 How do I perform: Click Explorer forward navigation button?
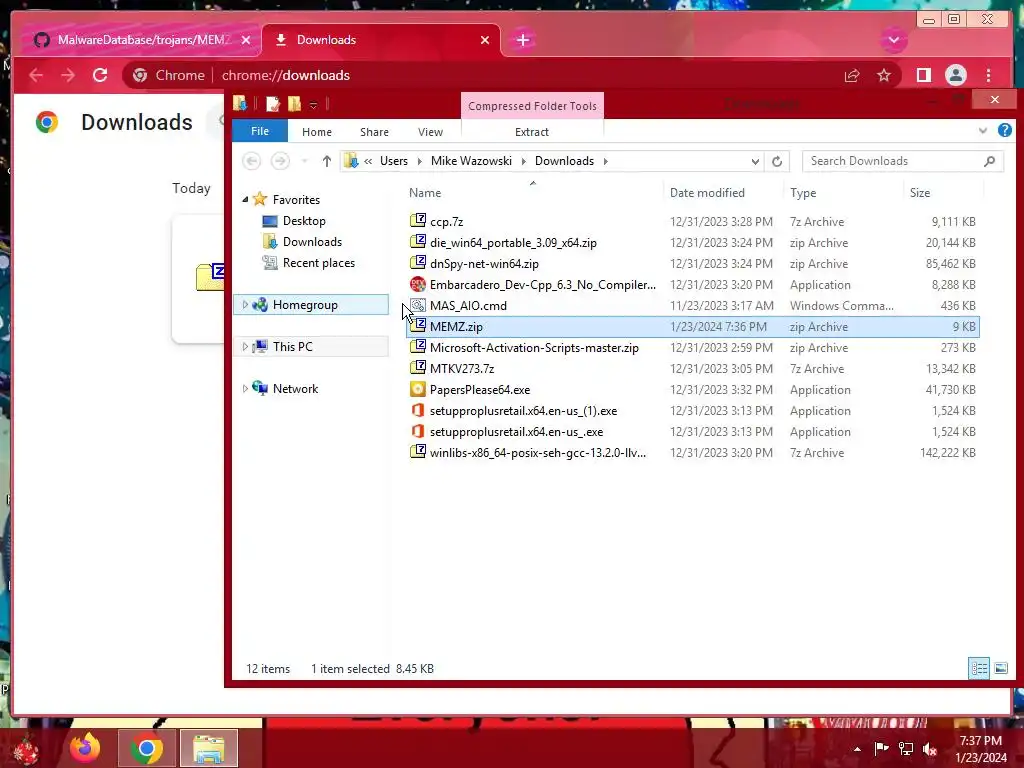(280, 161)
